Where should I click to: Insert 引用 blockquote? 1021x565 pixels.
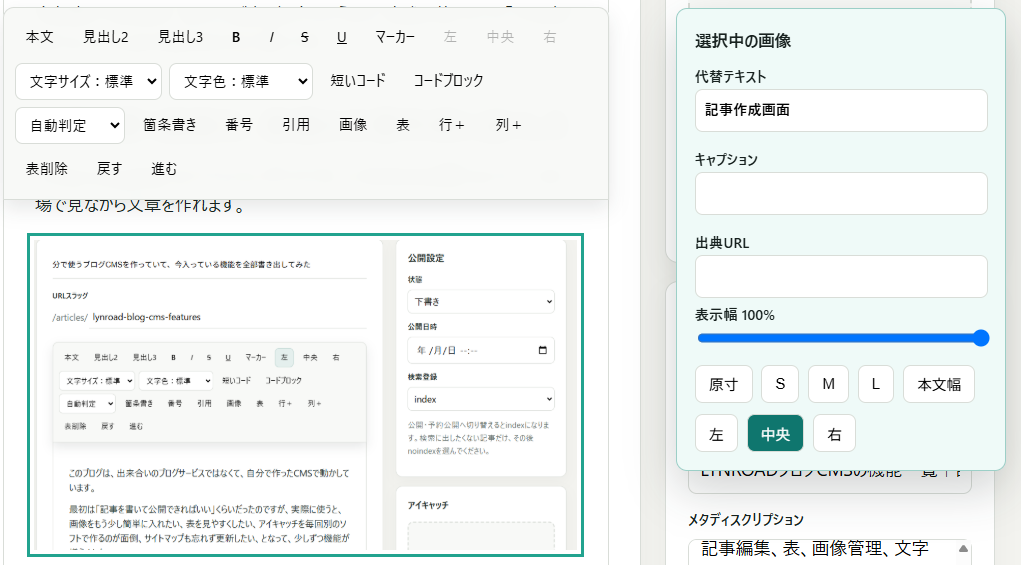(296, 125)
